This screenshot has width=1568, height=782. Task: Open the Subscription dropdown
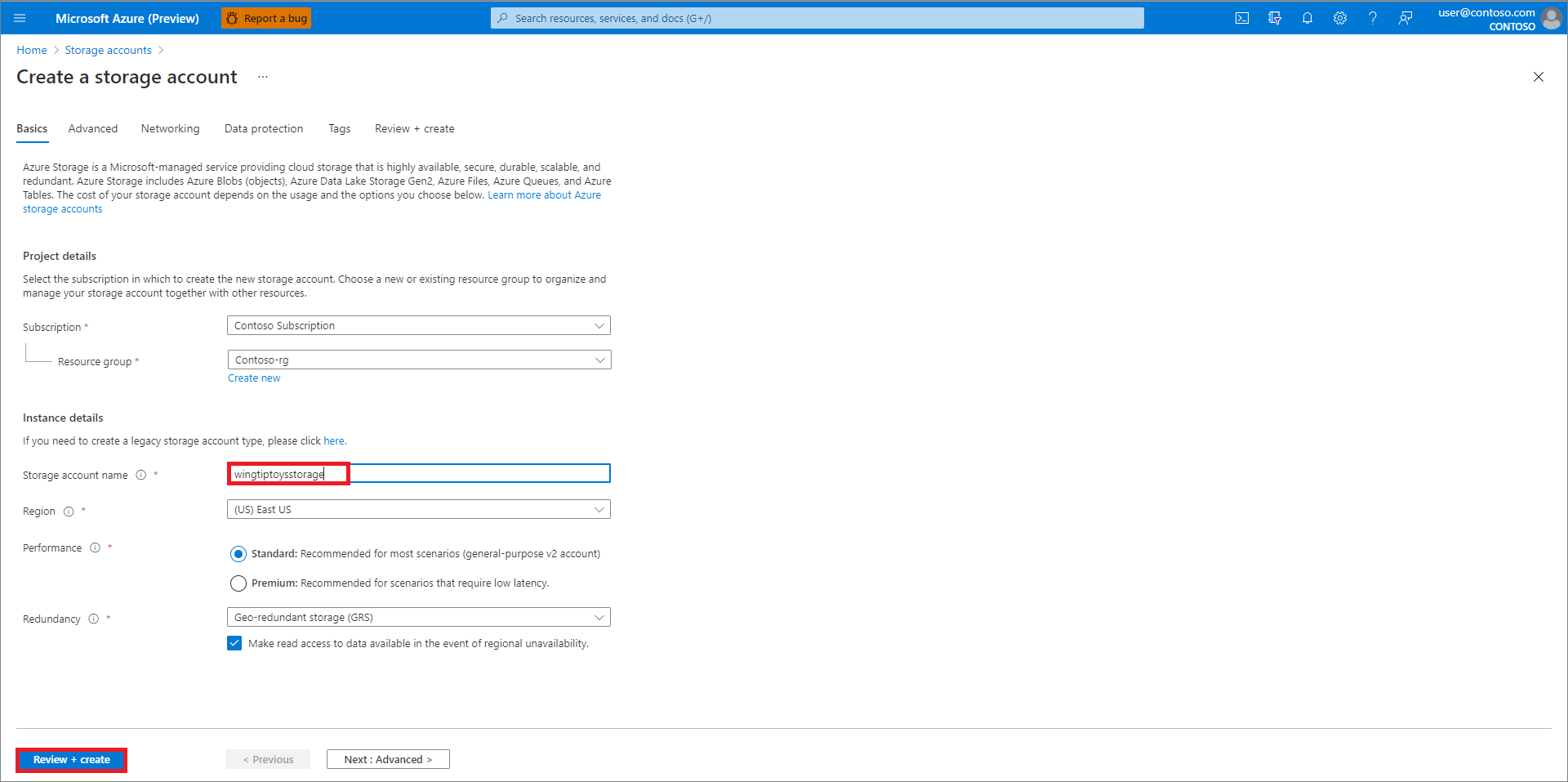[x=418, y=324]
